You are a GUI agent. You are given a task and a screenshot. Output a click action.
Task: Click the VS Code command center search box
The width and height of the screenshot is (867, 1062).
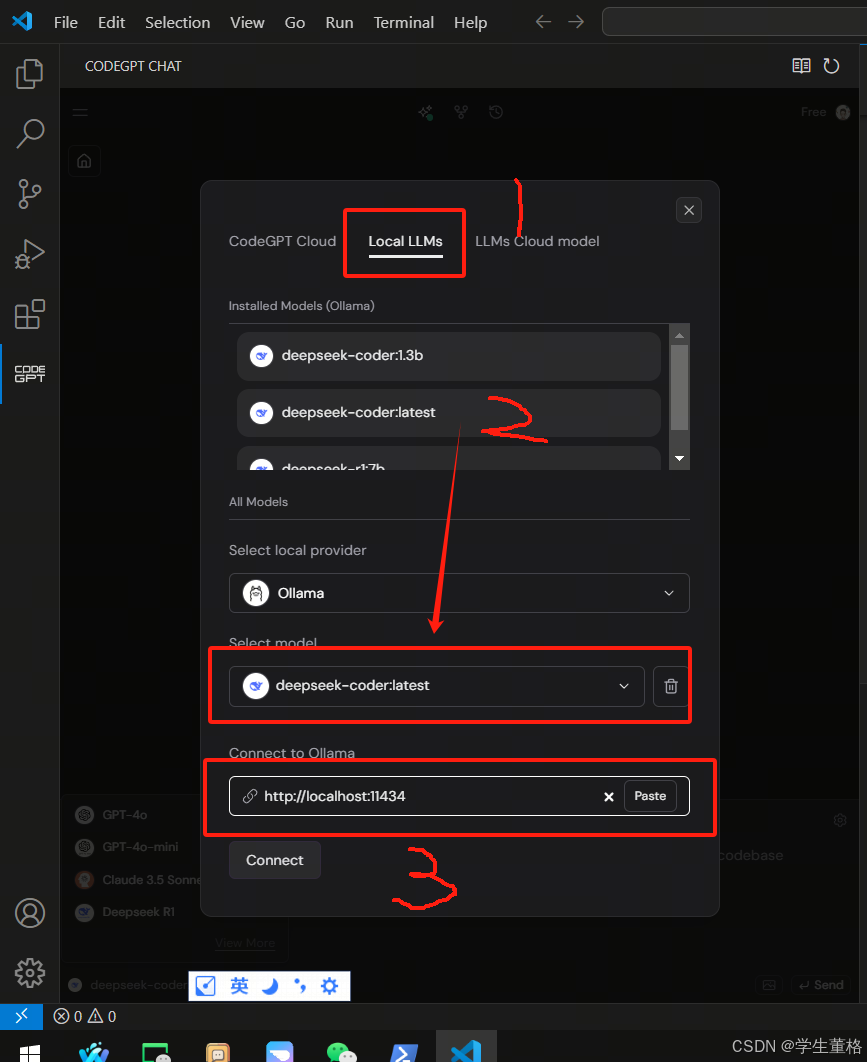pos(734,22)
